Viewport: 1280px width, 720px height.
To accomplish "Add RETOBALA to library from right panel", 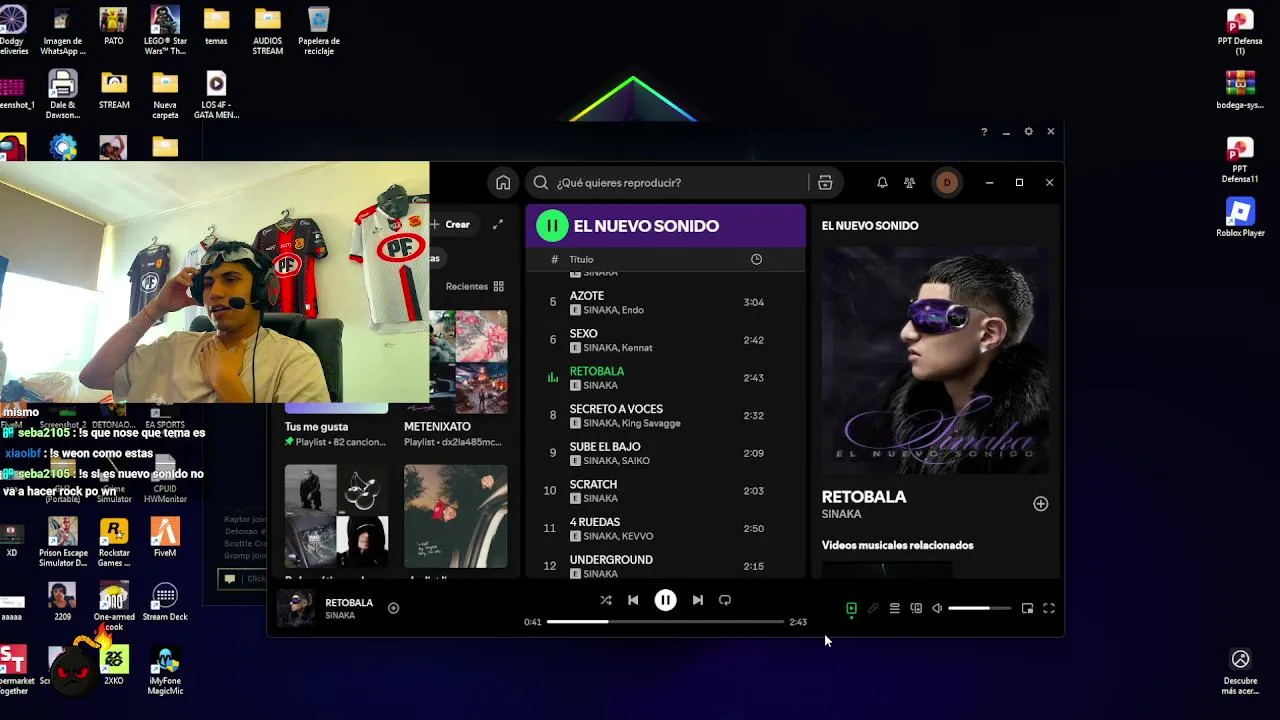I will tap(1041, 504).
